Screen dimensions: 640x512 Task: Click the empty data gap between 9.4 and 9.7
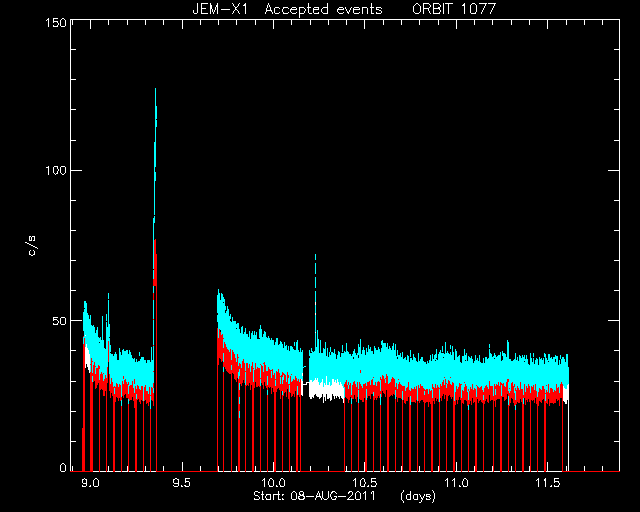187,367
